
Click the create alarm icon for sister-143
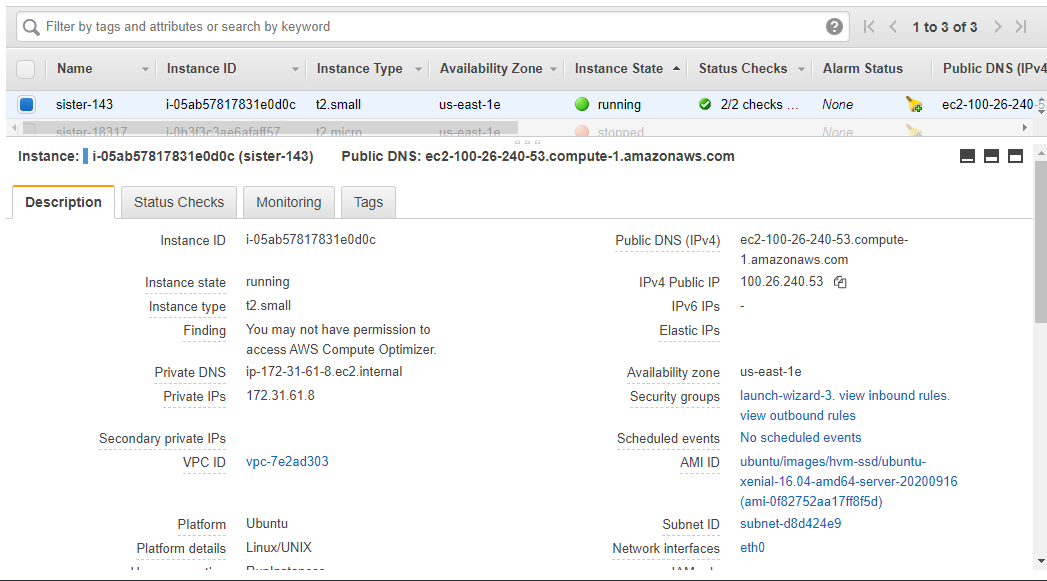(x=913, y=104)
